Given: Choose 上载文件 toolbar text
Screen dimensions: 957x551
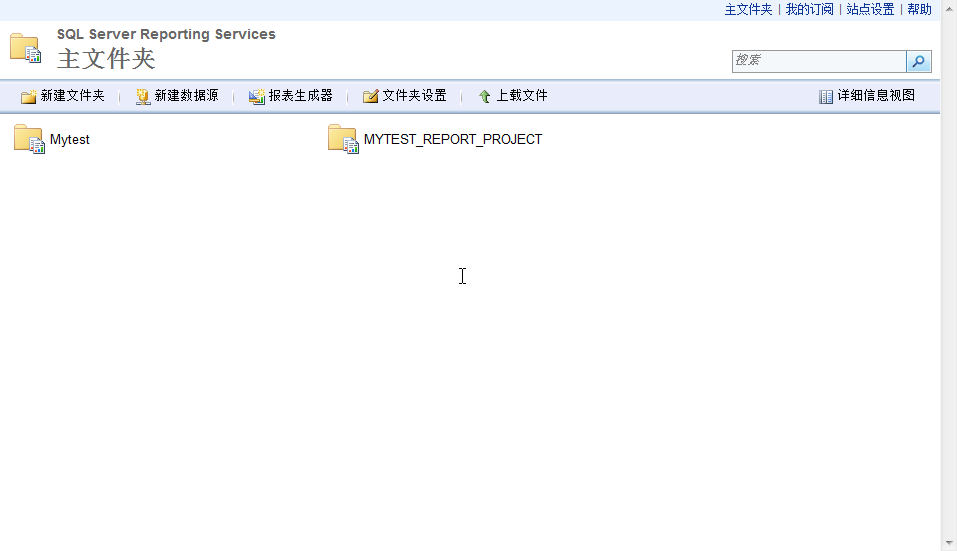Looking at the screenshot, I should click(522, 96).
